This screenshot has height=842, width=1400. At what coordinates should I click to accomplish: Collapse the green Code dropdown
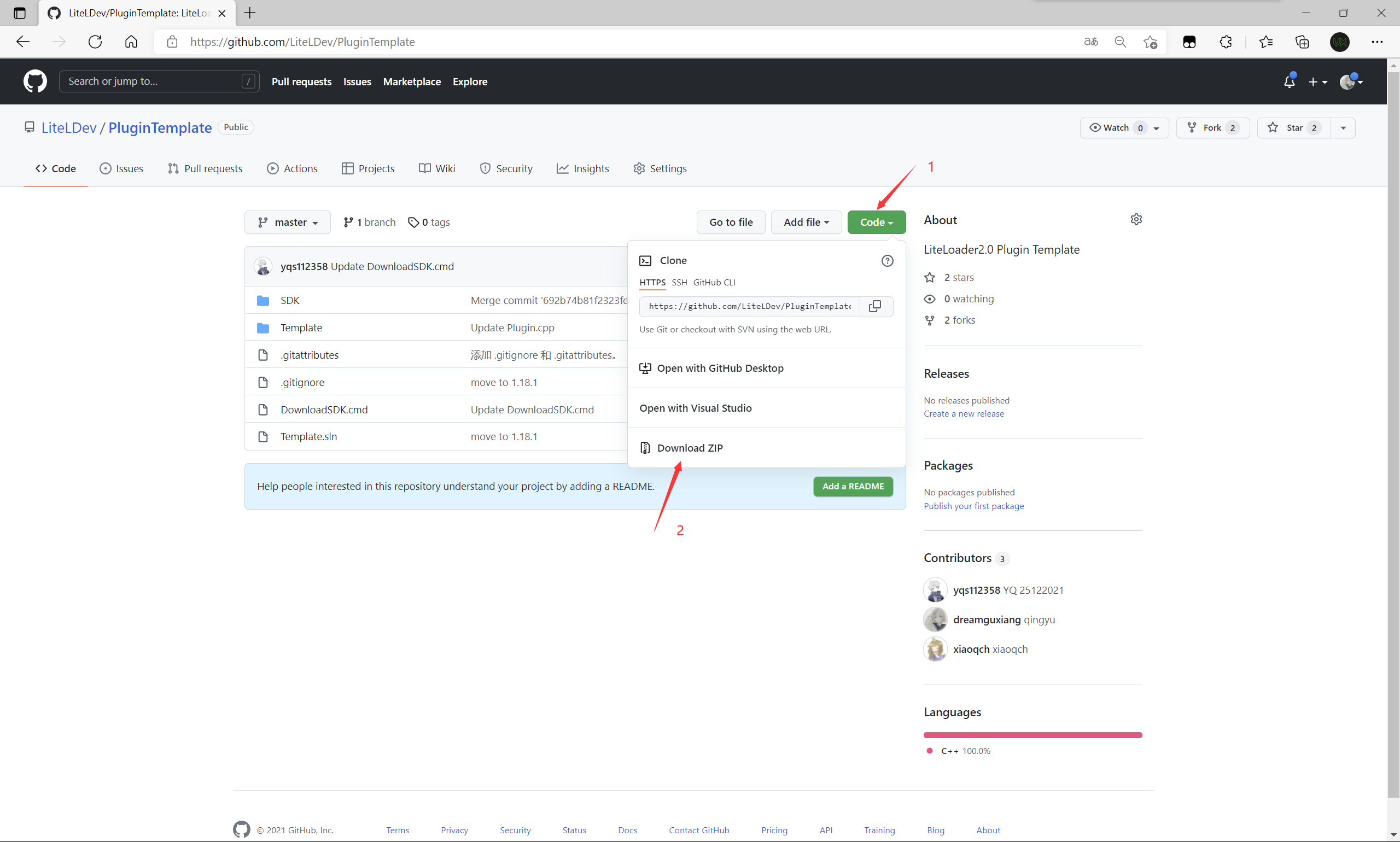pyautogui.click(x=876, y=223)
